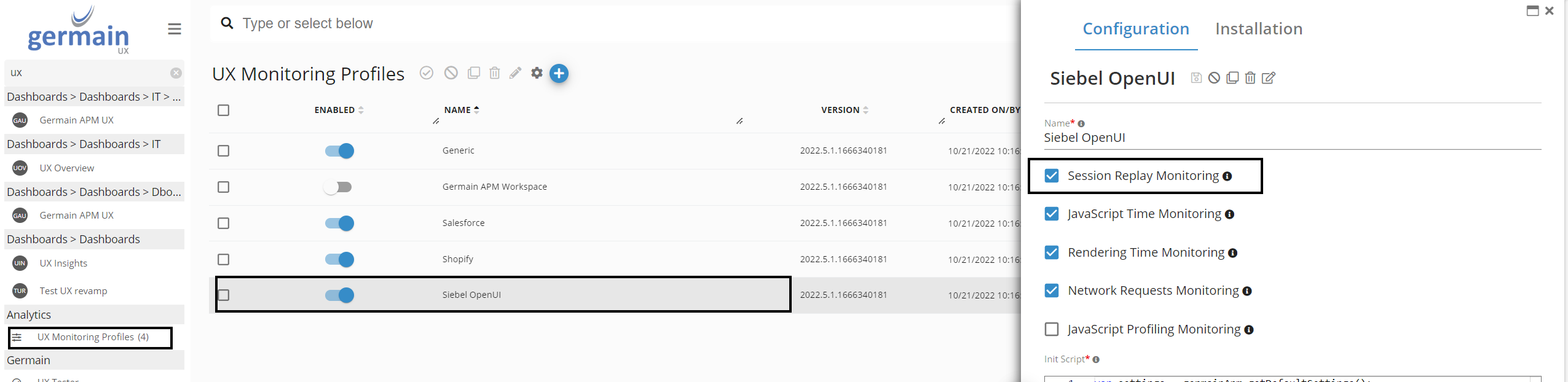Click delete trash icon next to Siebel OpenUI title
This screenshot has height=382, width=1568.
click(1250, 78)
